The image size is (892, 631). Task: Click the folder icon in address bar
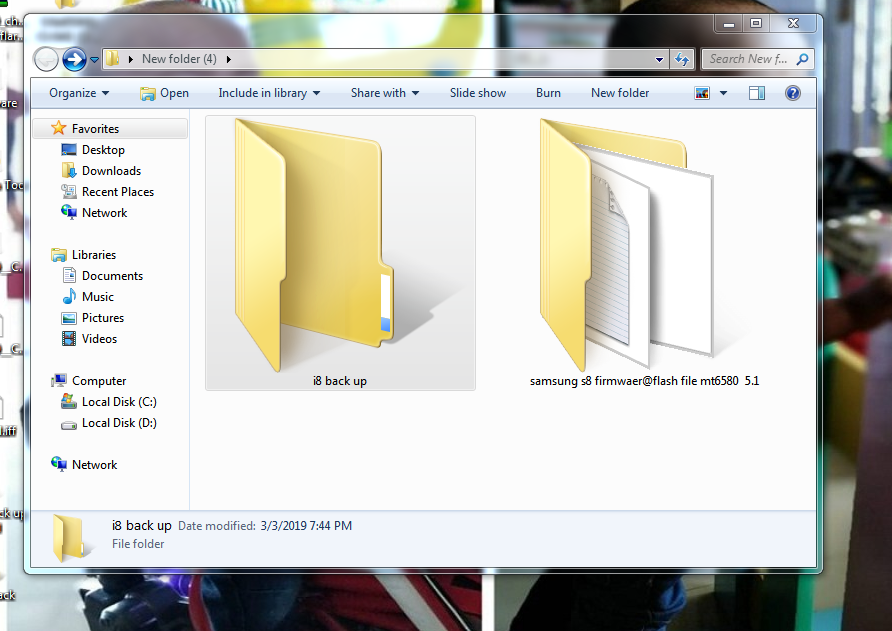tap(113, 59)
